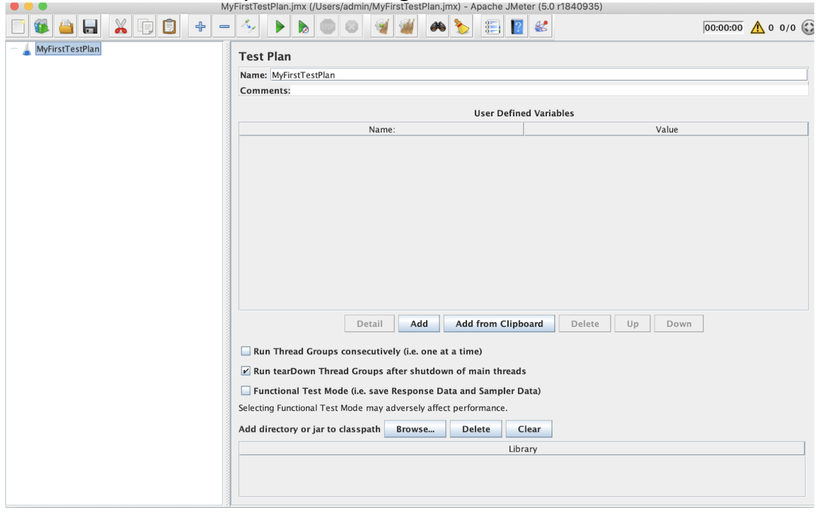Add a user defined variable with Add button
Viewport: 825px width, 530px height.
[419, 324]
